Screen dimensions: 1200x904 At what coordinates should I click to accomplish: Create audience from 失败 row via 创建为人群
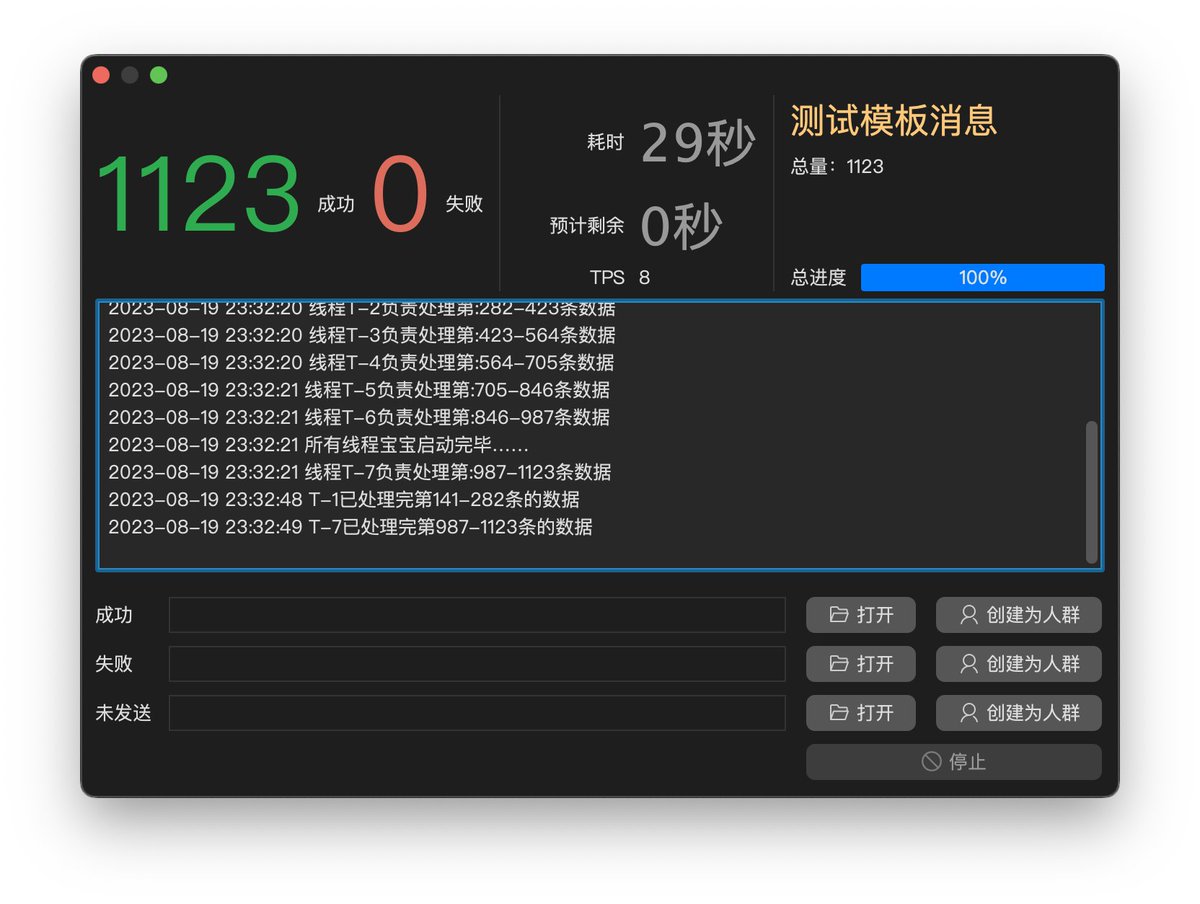[1018, 664]
